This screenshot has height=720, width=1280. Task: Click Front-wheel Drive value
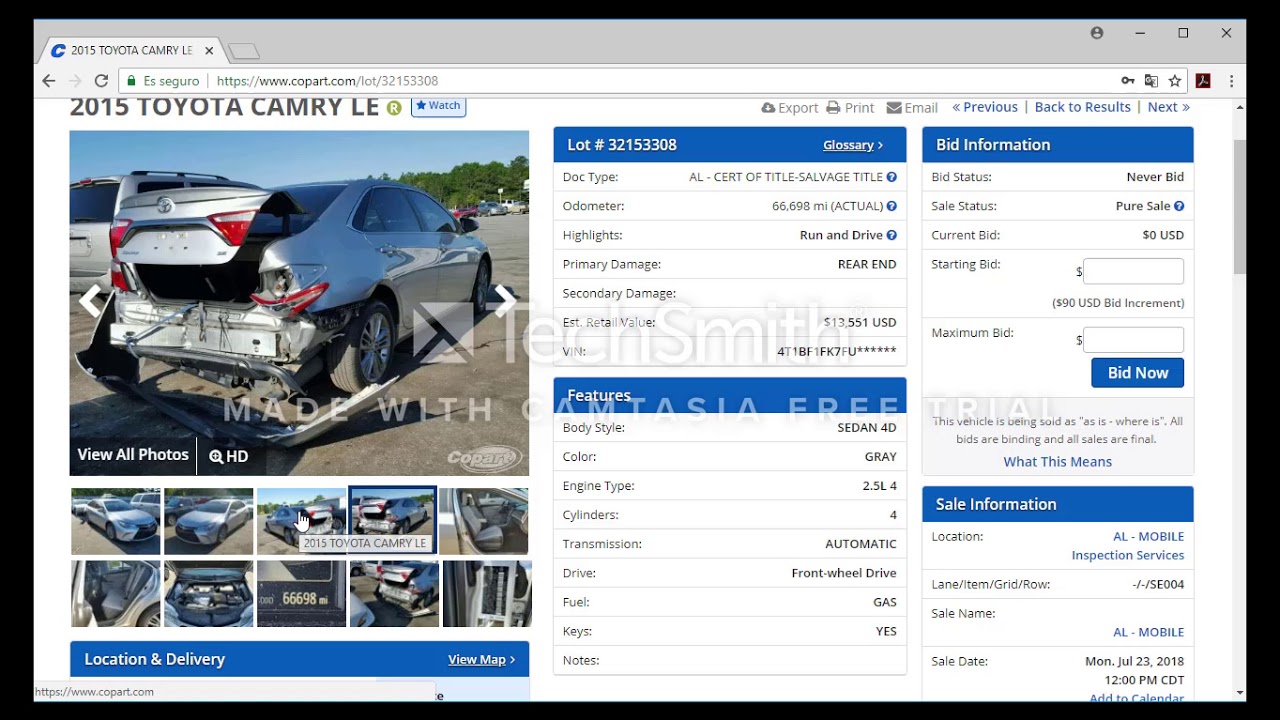pos(844,574)
